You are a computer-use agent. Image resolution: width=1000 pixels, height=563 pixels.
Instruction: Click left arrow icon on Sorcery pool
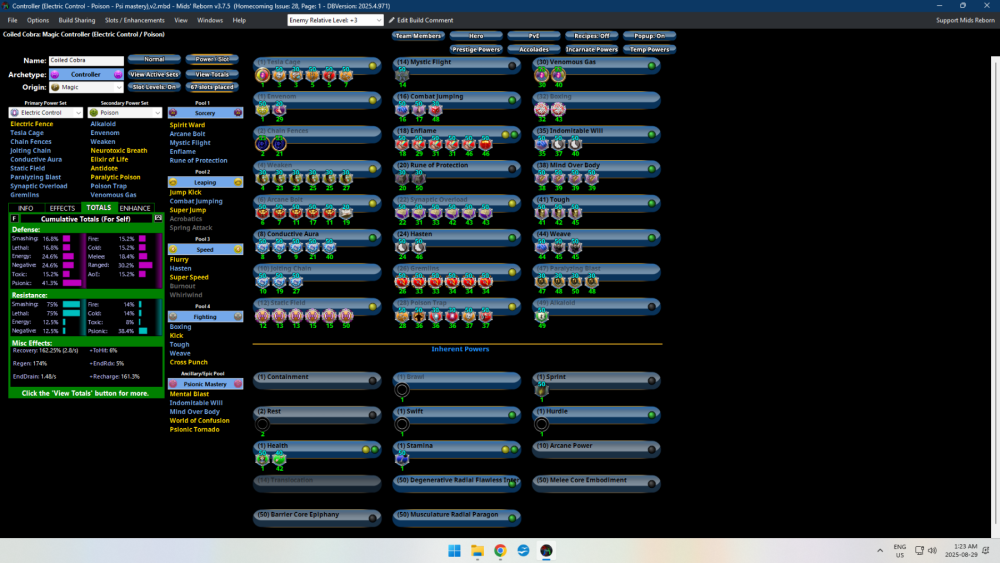tap(173, 113)
